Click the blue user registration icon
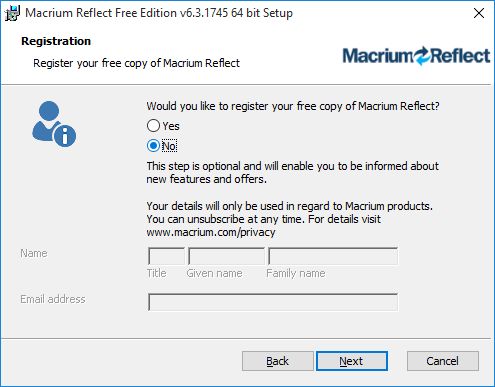Viewport: 495px width, 387px height. (54, 124)
